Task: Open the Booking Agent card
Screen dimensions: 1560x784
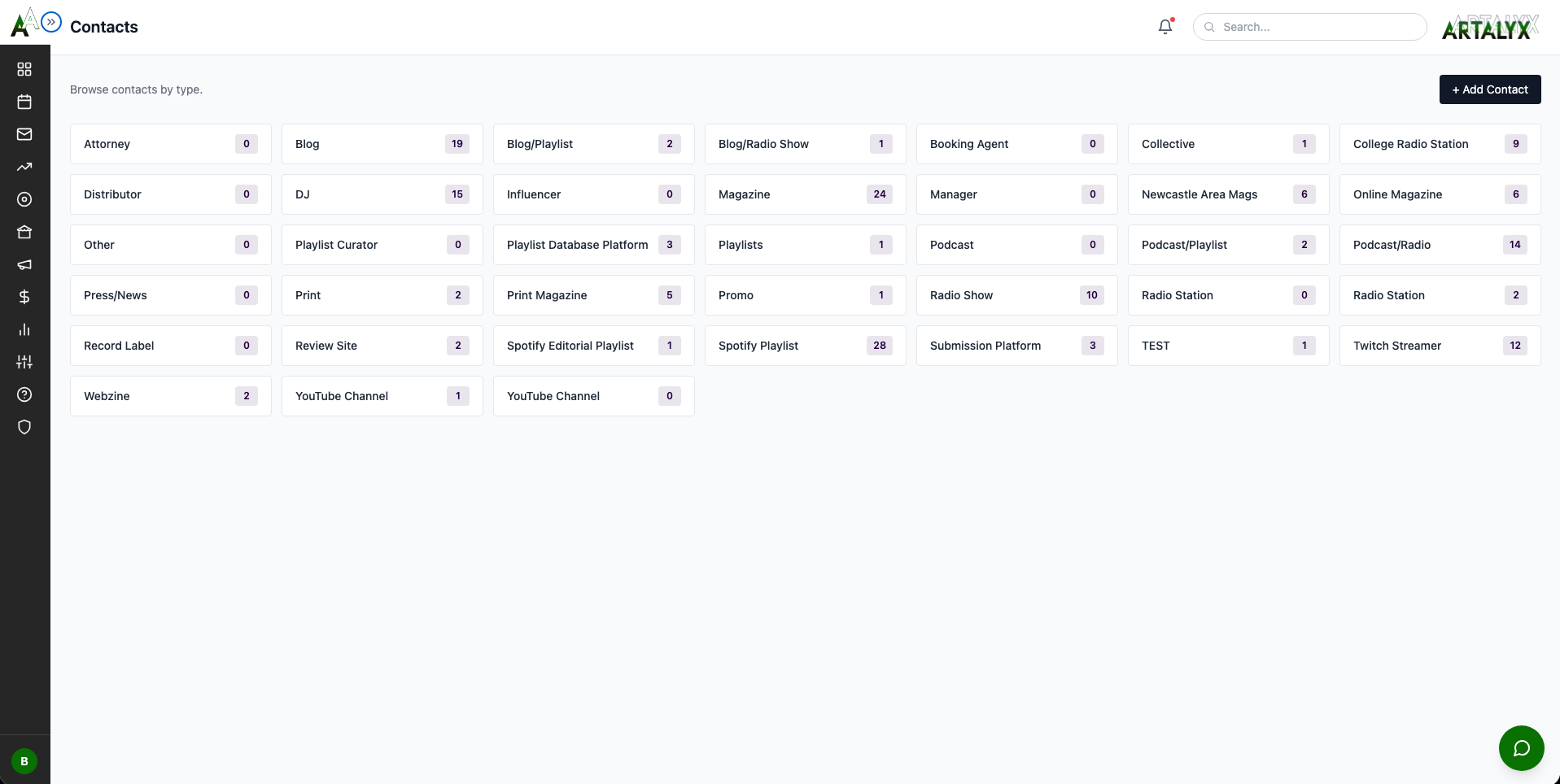Action: (1017, 144)
